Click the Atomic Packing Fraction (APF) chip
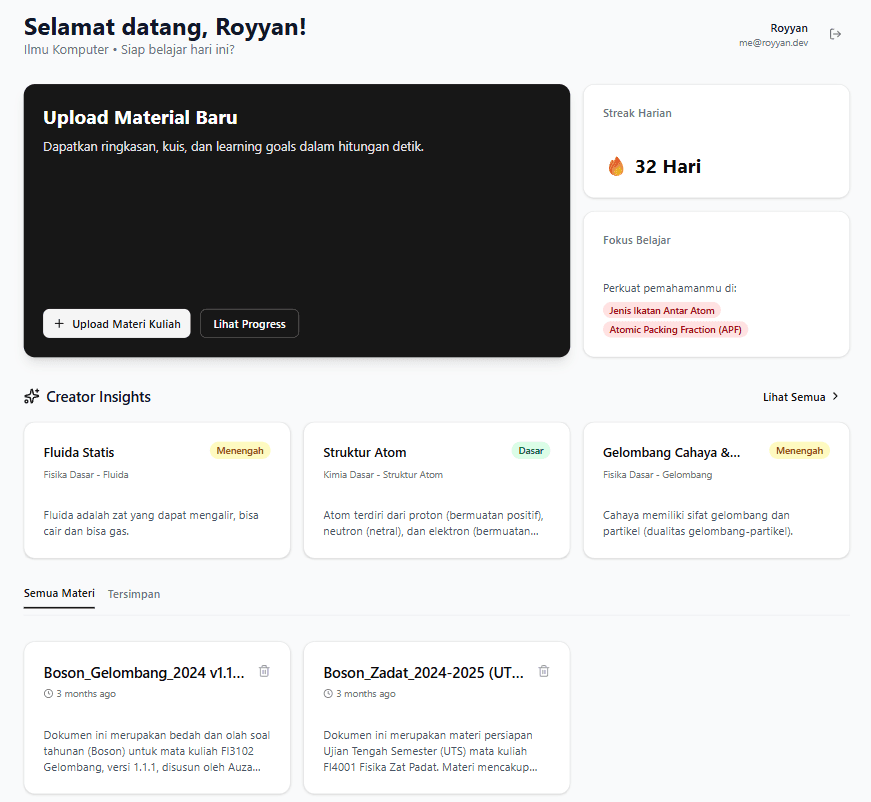871x802 pixels. (x=674, y=329)
